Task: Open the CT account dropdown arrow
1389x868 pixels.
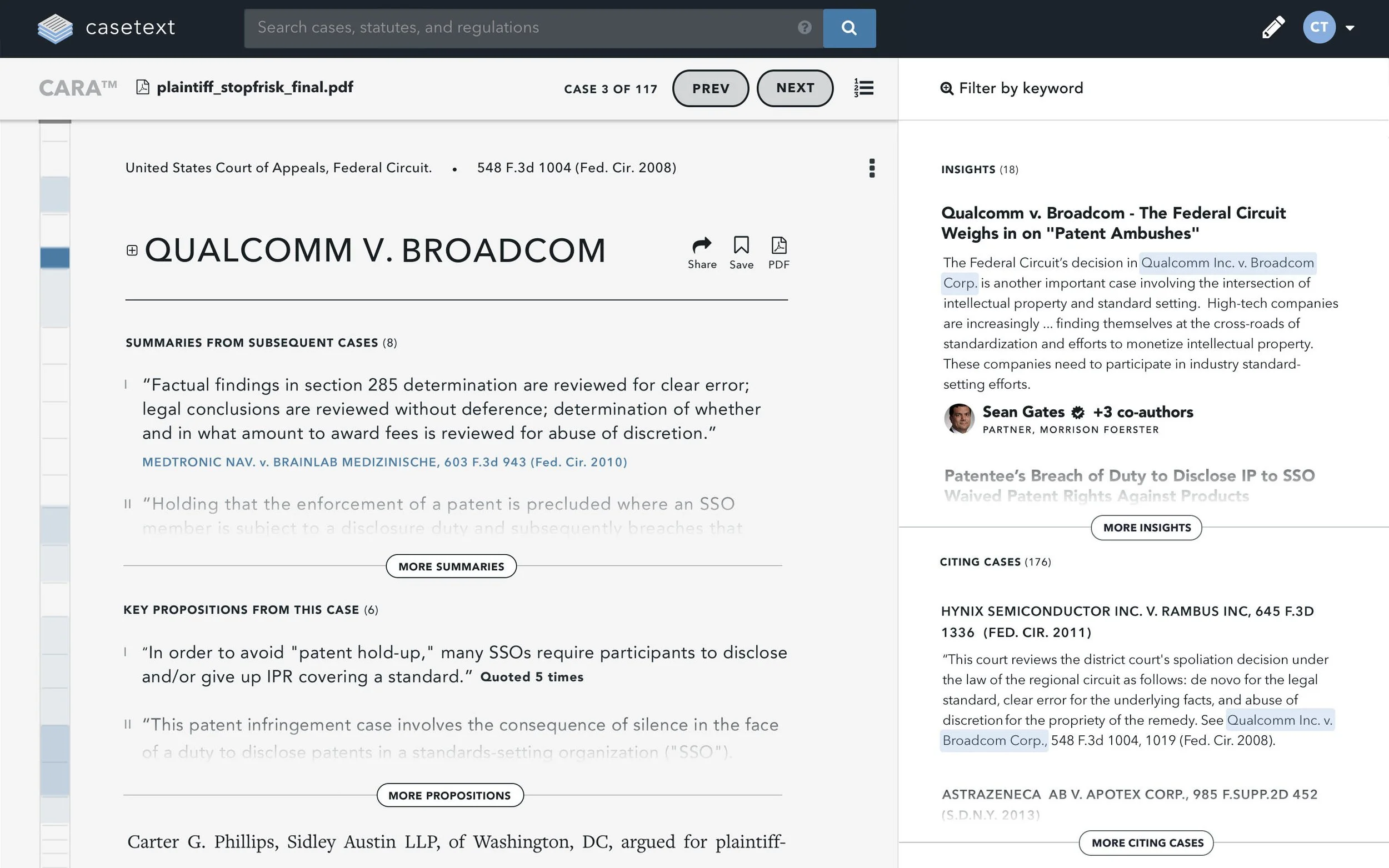Action: tap(1350, 28)
